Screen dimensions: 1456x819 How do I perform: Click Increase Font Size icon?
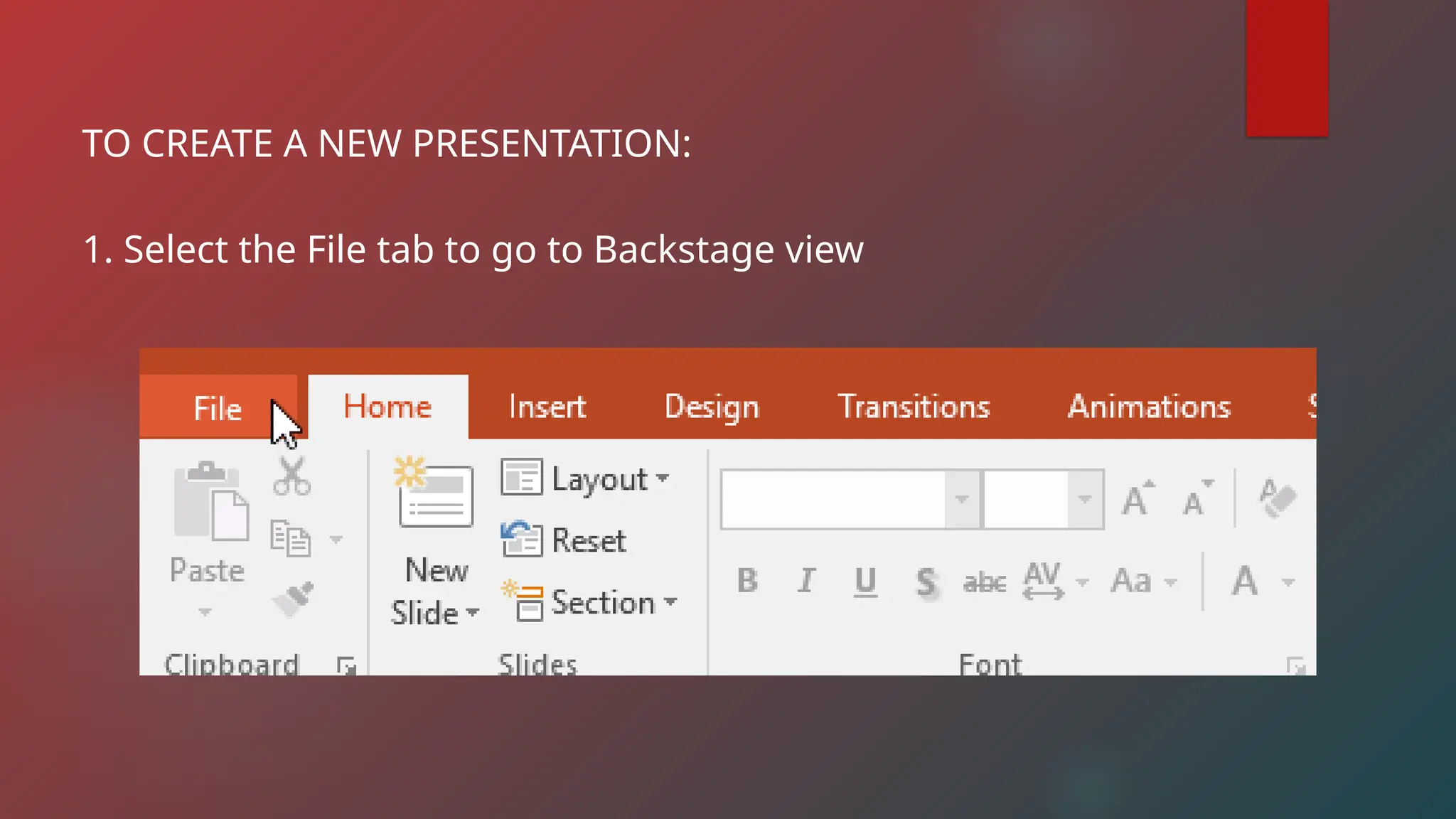click(x=1138, y=498)
